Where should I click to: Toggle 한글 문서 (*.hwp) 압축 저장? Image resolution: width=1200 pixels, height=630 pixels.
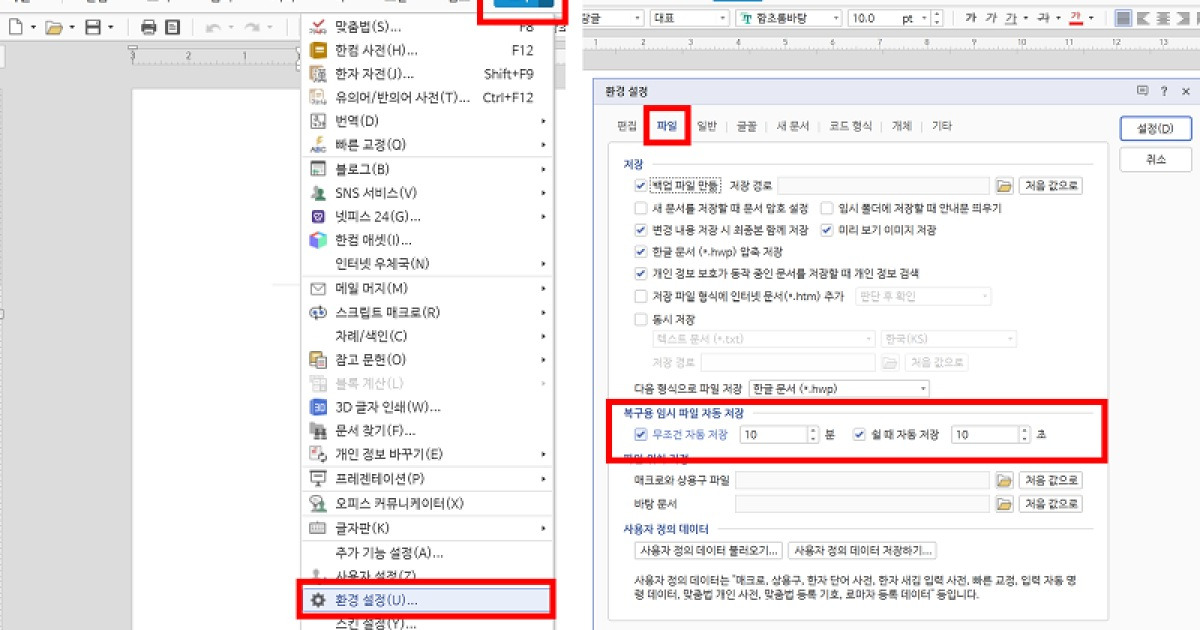click(641, 252)
